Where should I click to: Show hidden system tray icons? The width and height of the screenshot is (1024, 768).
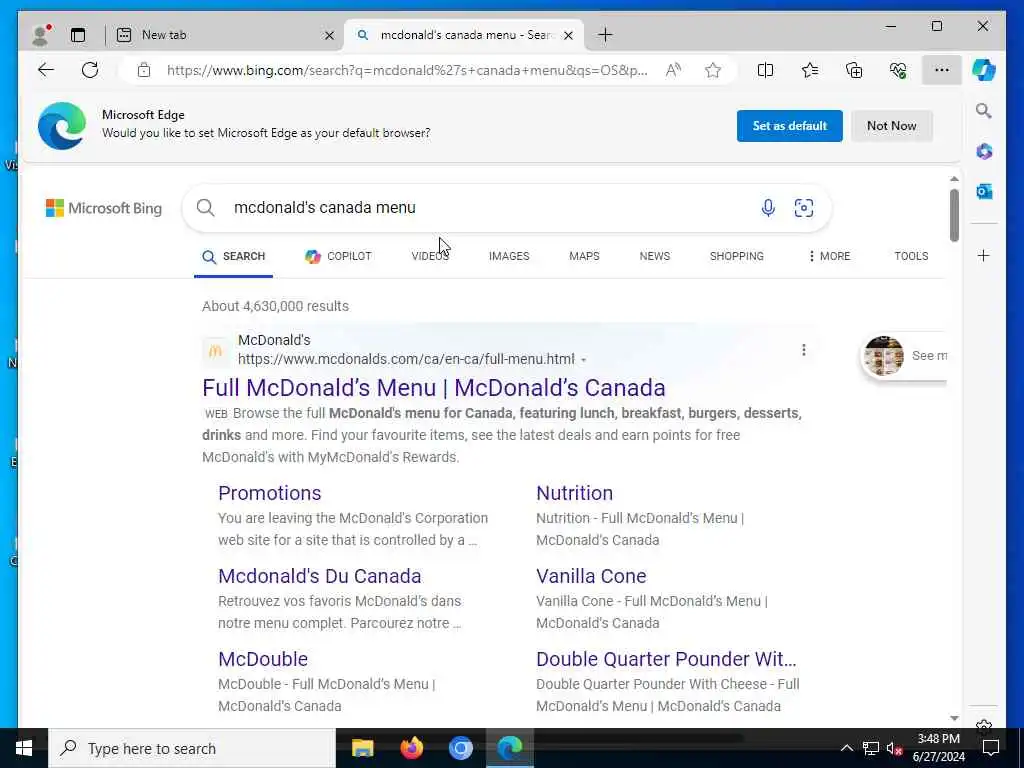click(x=846, y=748)
